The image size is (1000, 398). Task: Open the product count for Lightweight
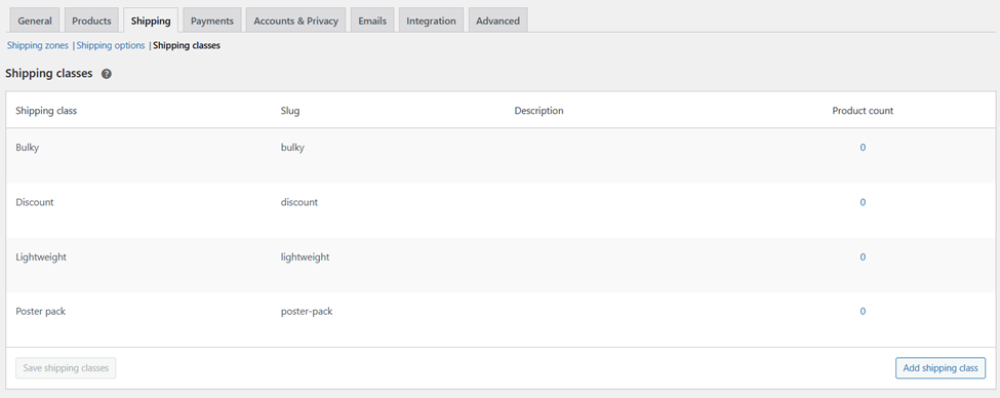pyautogui.click(x=863, y=257)
